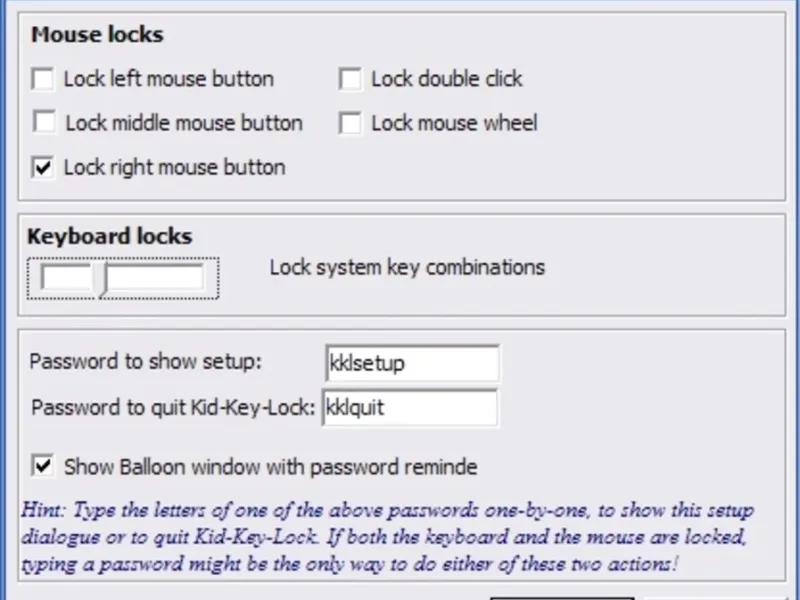Check the Lock mouse wheel checkbox

tap(350, 123)
